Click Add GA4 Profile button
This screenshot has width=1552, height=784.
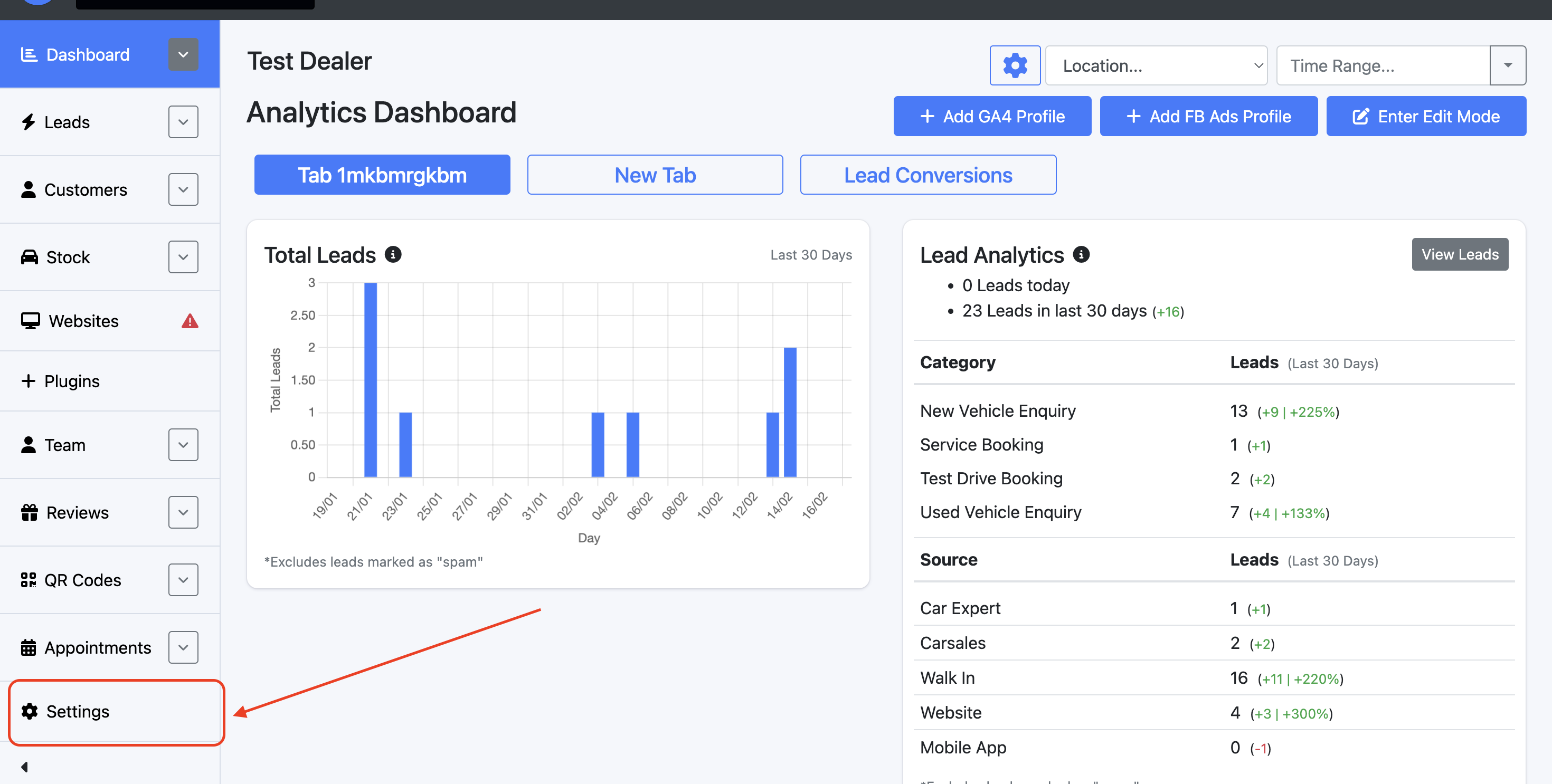[992, 116]
